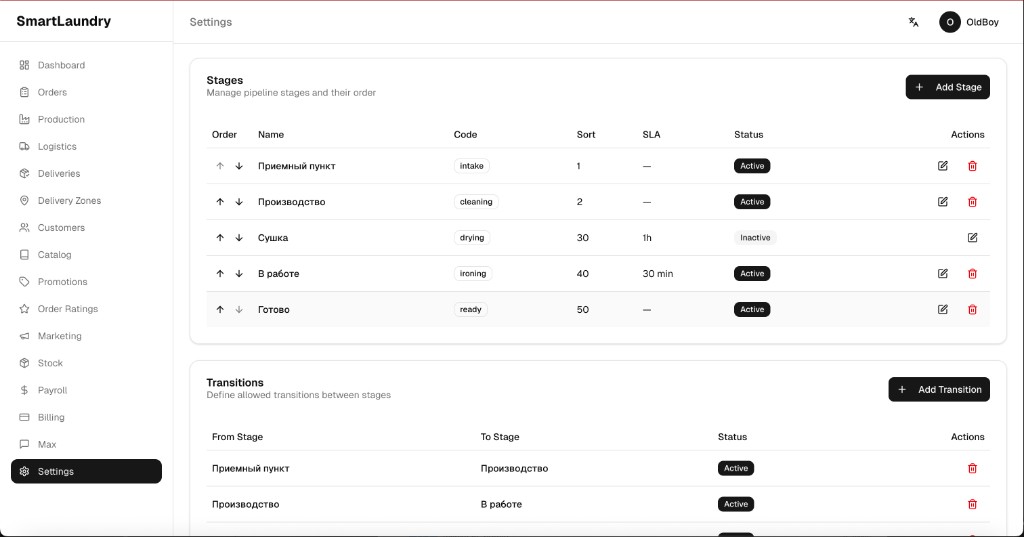This screenshot has width=1024, height=537.
Task: Click the Inactive status badge for Сушка
Action: (x=755, y=238)
